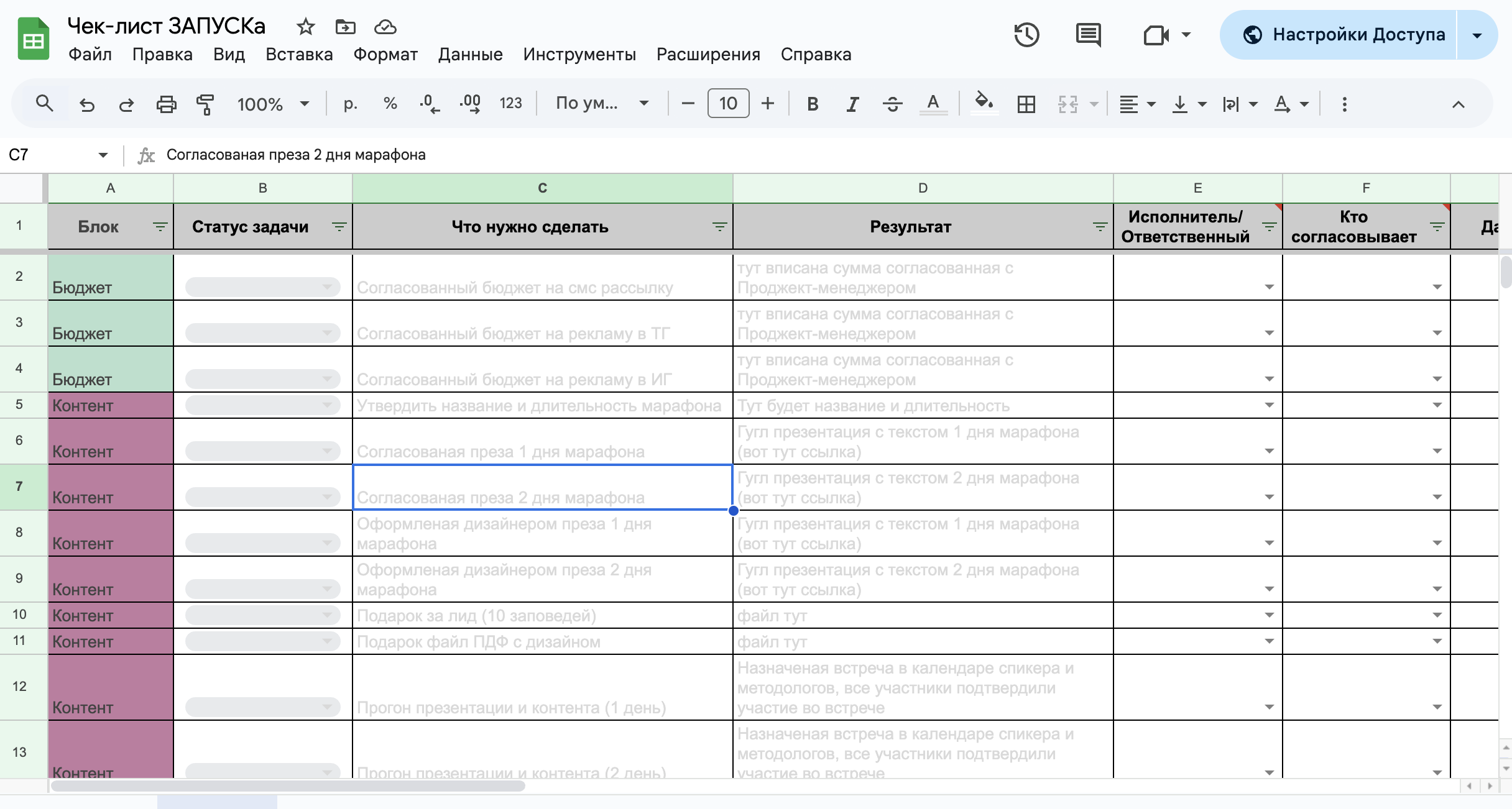Viewport: 1512px width, 809px height.
Task: Open version history clock icon
Action: (1026, 35)
